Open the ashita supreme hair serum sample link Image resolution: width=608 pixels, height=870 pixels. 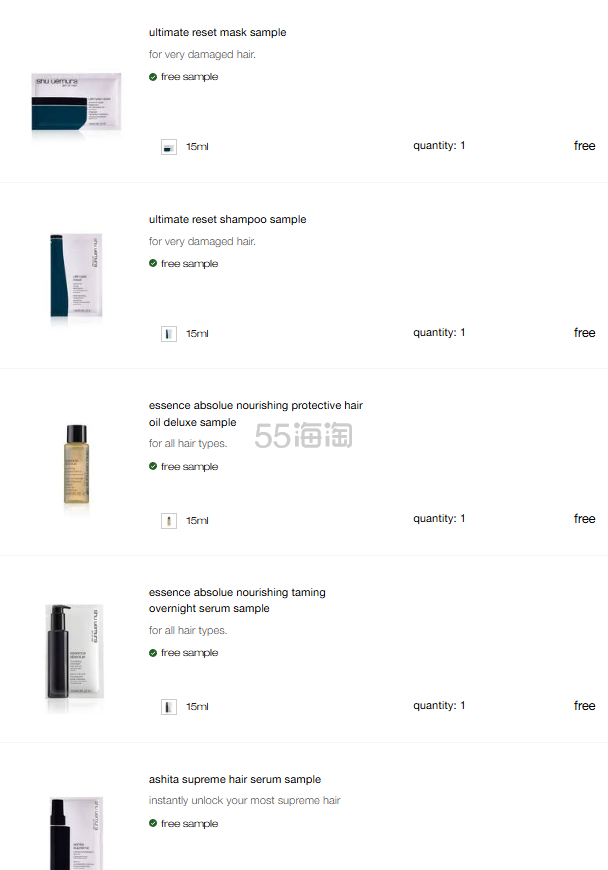point(235,780)
